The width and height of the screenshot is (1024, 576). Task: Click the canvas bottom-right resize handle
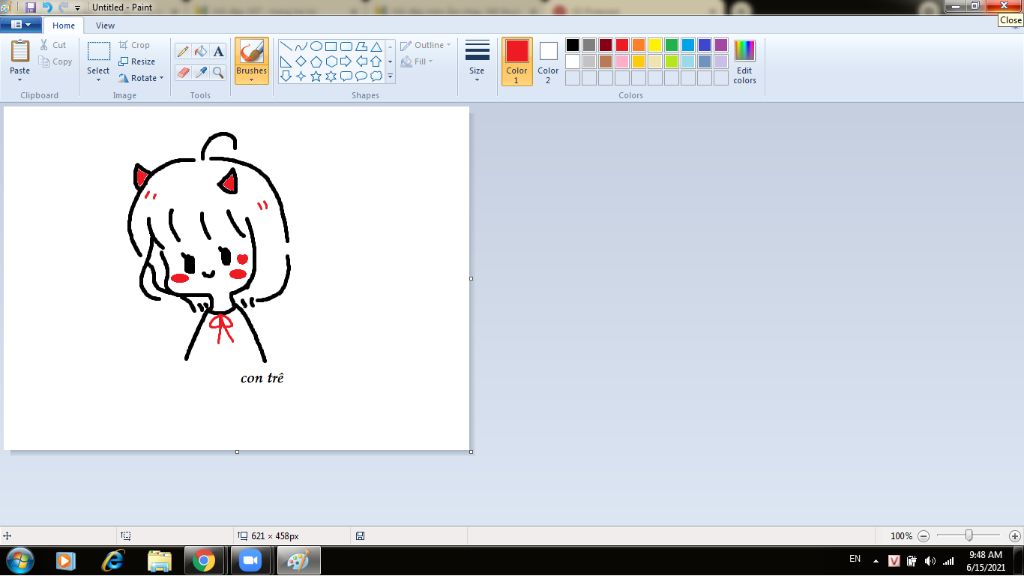[x=471, y=451]
